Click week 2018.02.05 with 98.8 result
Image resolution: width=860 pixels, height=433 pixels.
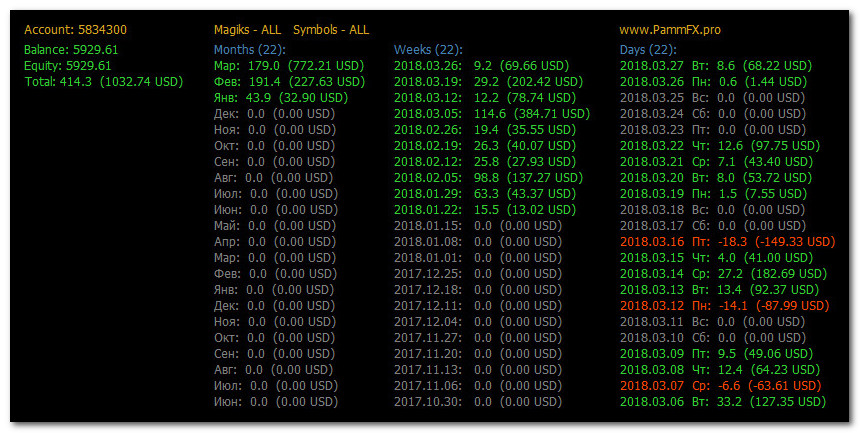[x=488, y=178]
